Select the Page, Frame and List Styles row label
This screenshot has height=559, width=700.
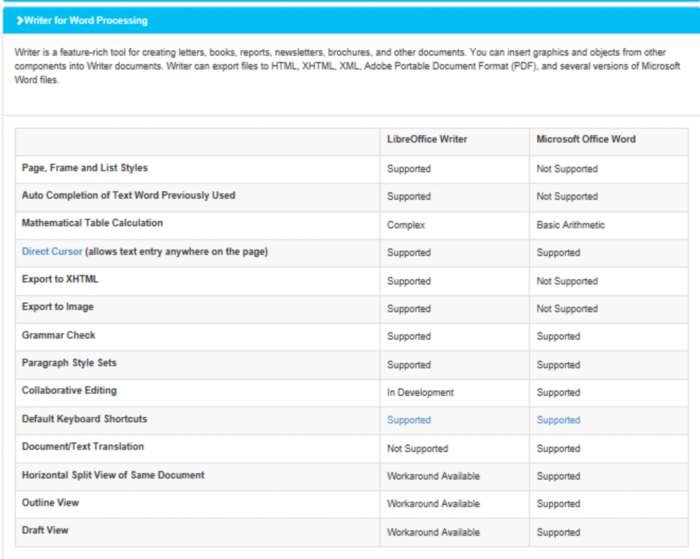(x=85, y=168)
